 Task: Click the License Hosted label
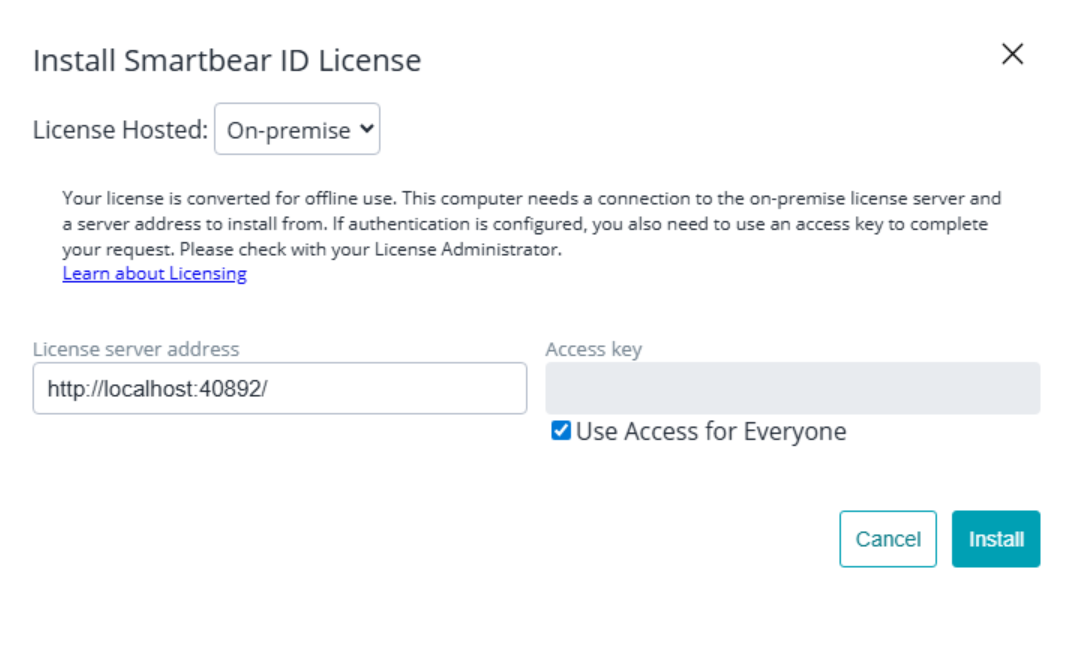[119, 128]
